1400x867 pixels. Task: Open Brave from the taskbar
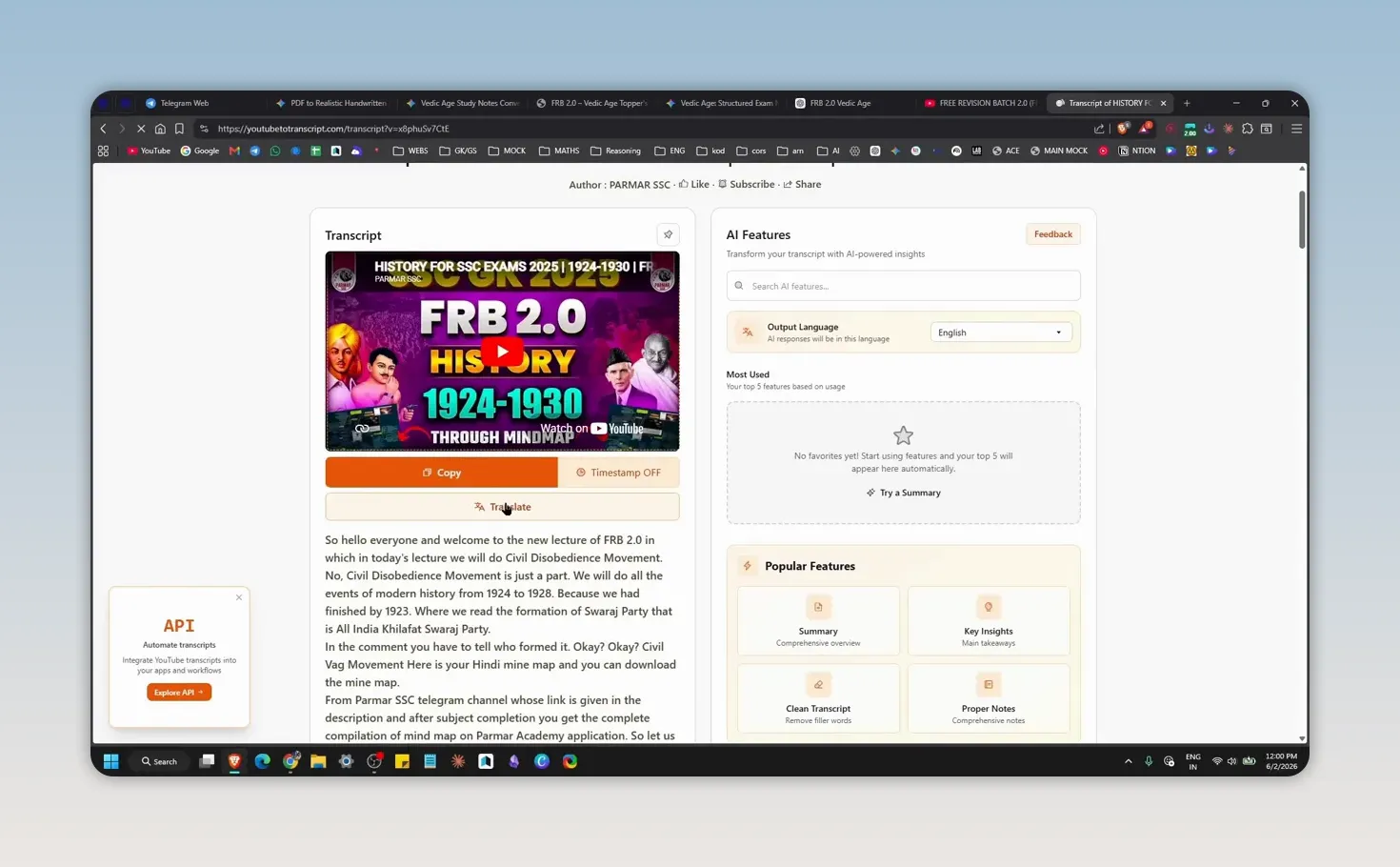point(234,761)
